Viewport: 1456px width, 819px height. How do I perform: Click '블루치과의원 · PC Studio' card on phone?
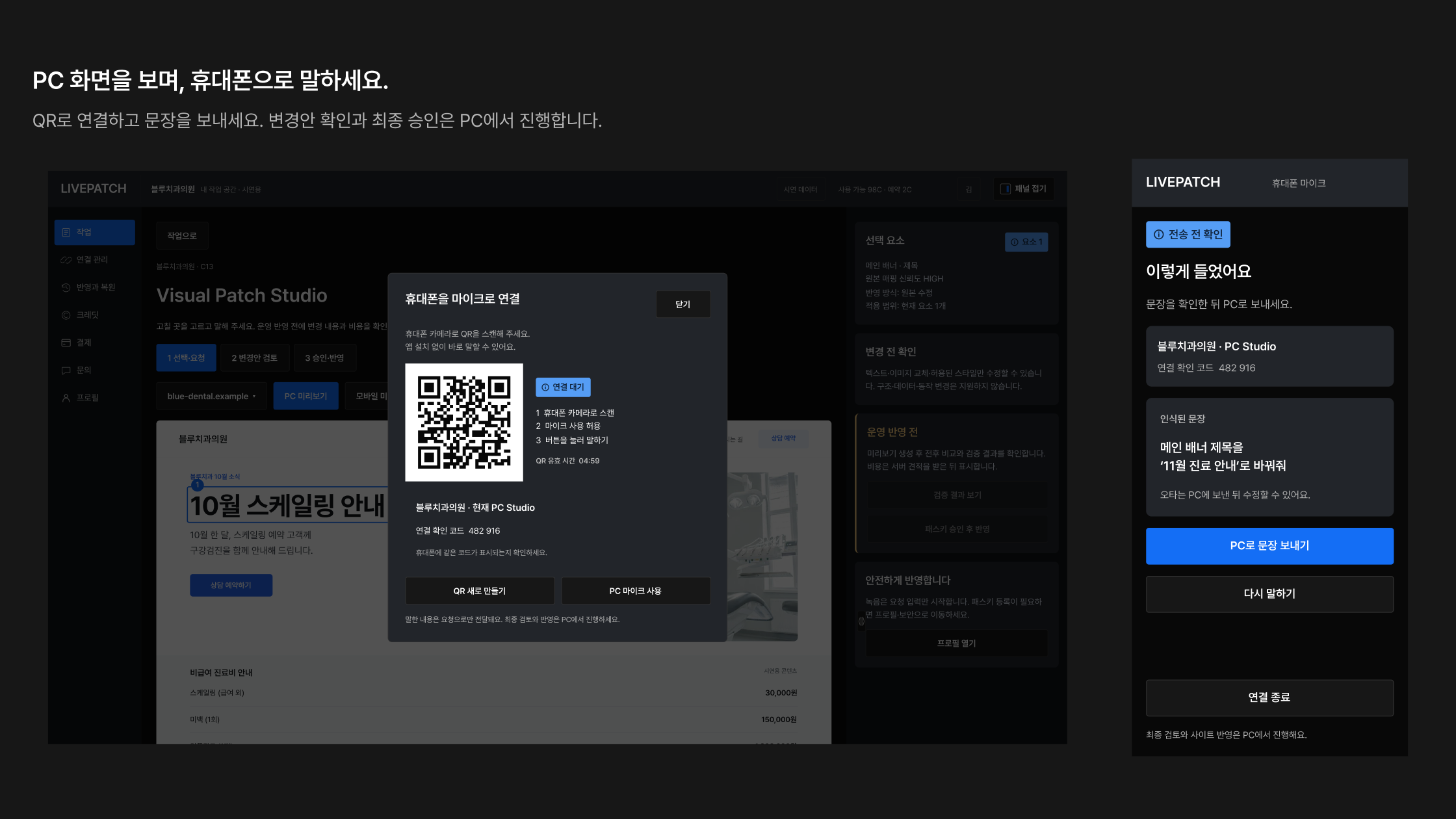[1269, 357]
